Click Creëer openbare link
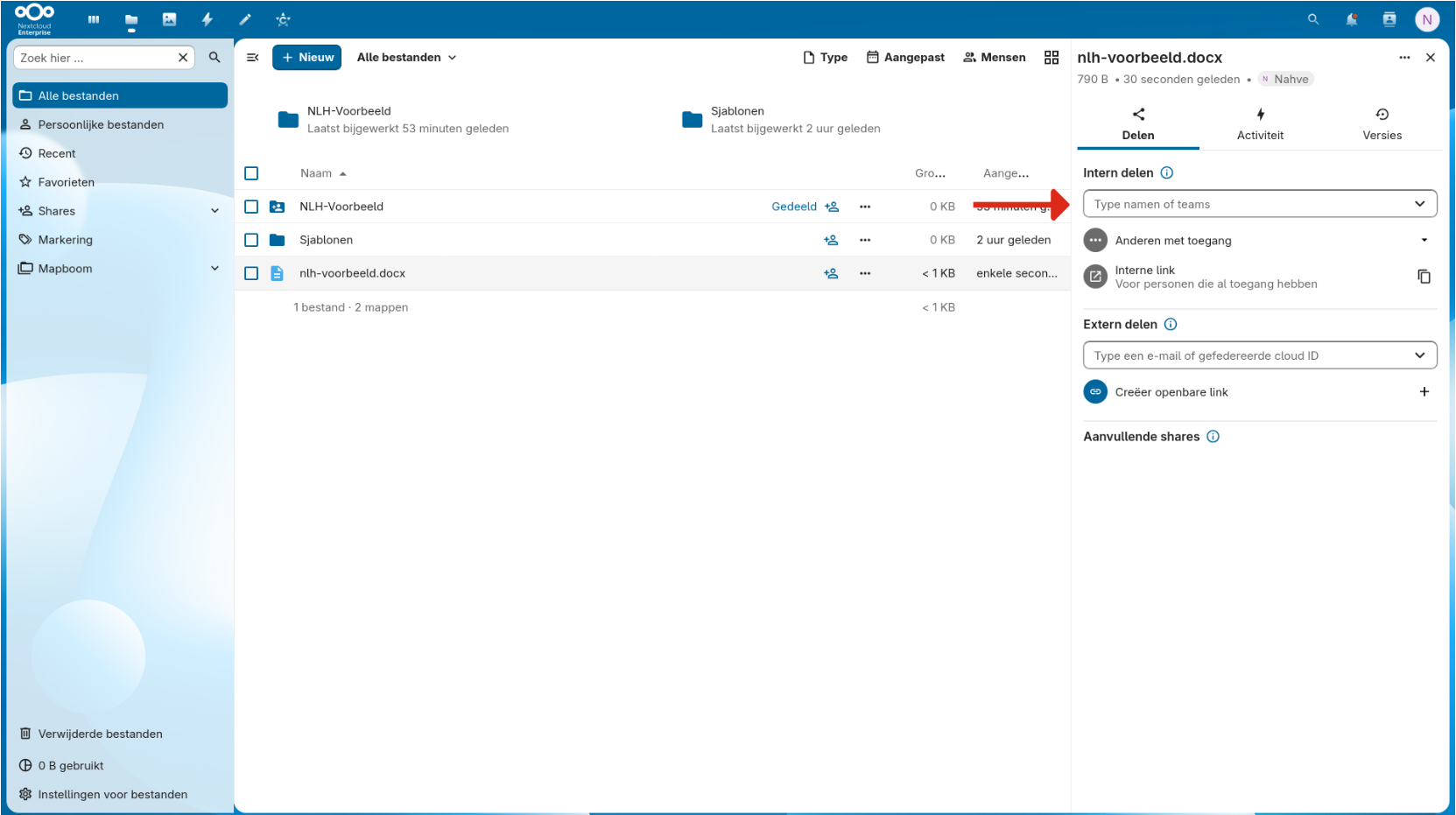This screenshot has width=1456, height=815. 1171,392
